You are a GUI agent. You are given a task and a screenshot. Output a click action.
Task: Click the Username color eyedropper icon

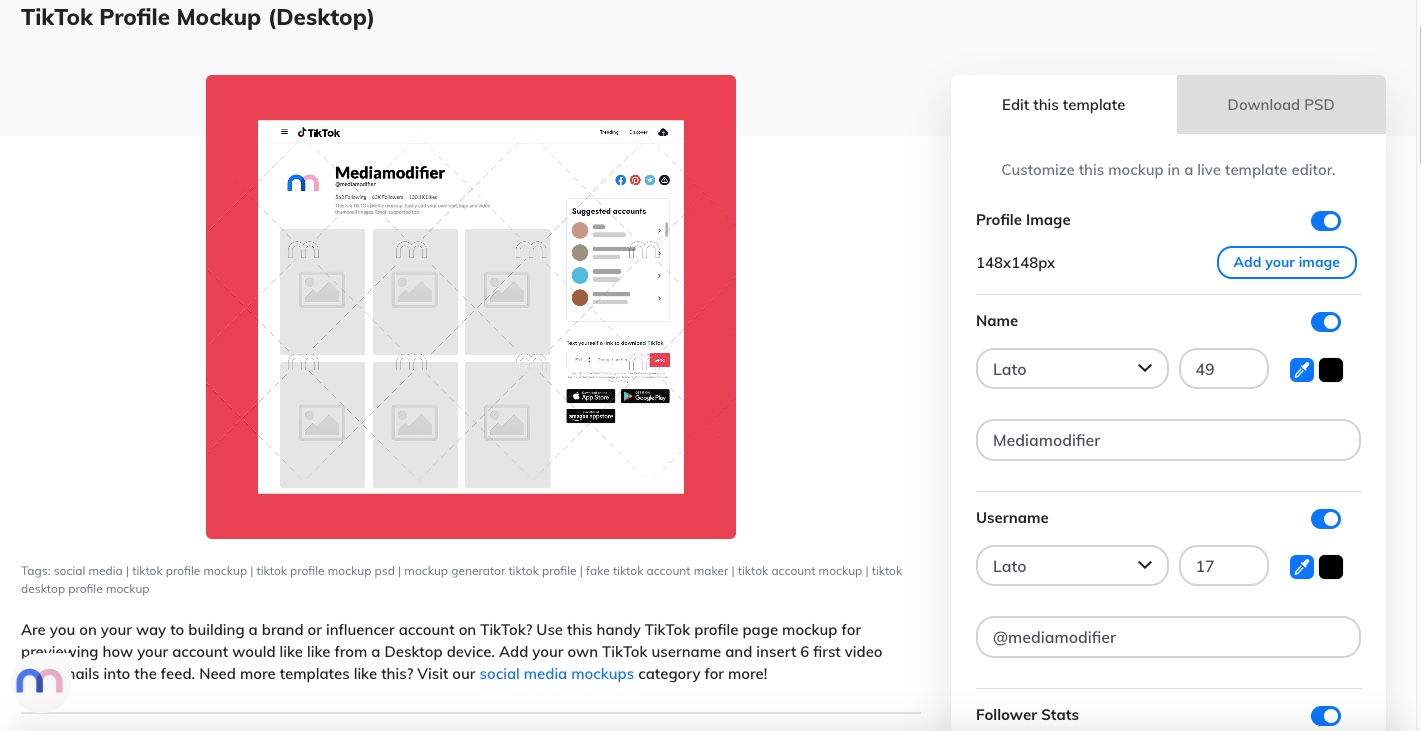coord(1301,567)
